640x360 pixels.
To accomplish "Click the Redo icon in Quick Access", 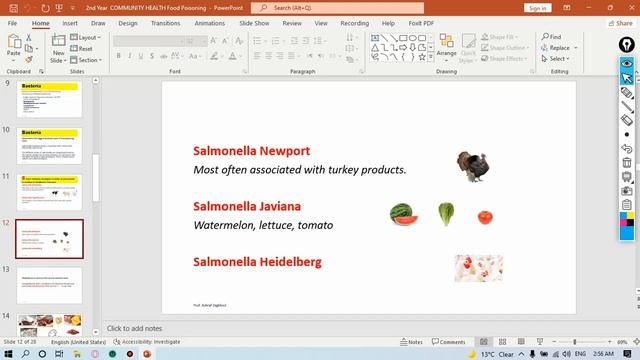I will pyautogui.click(x=45, y=8).
